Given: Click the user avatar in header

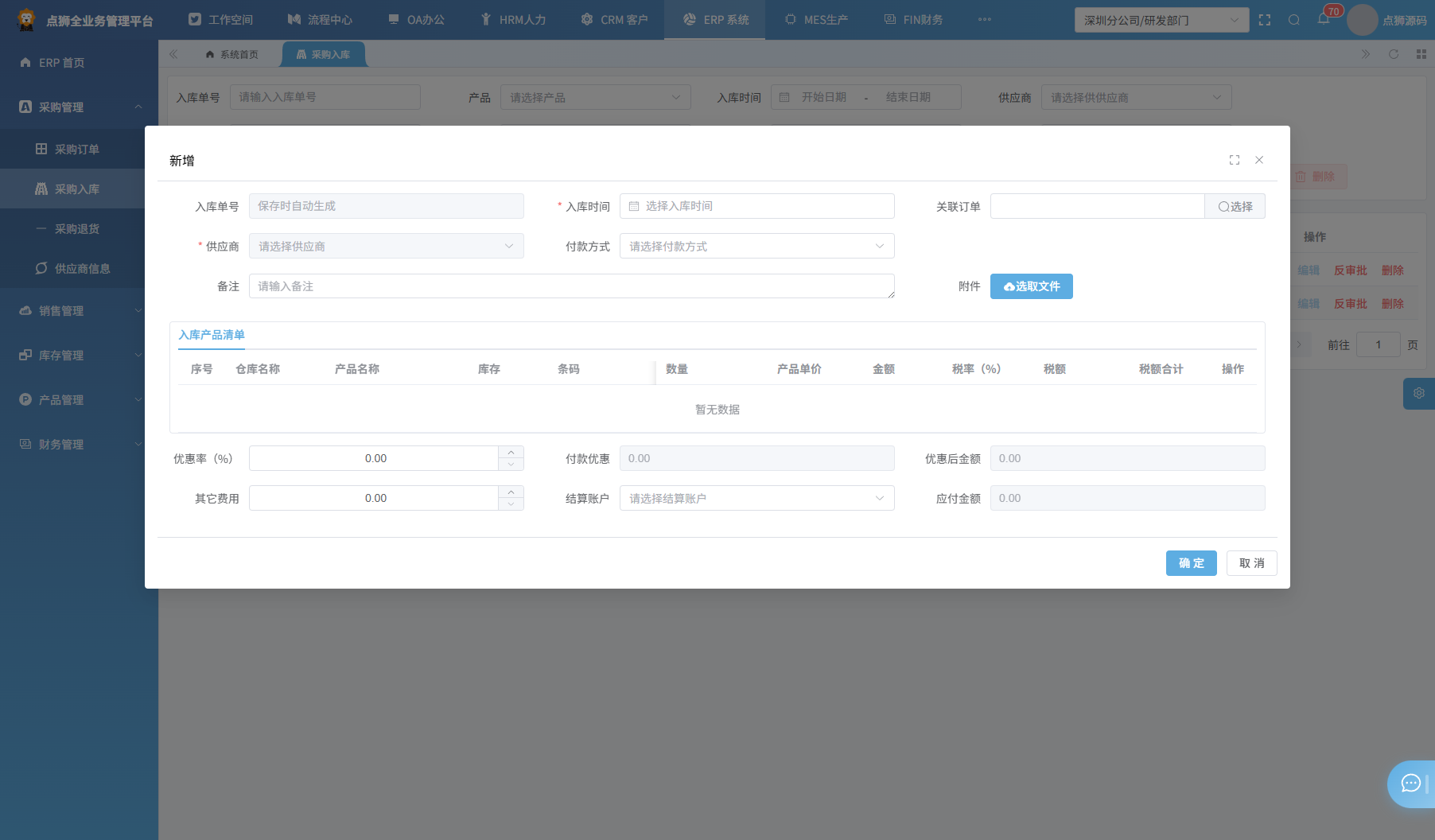Looking at the screenshot, I should click(x=1362, y=20).
